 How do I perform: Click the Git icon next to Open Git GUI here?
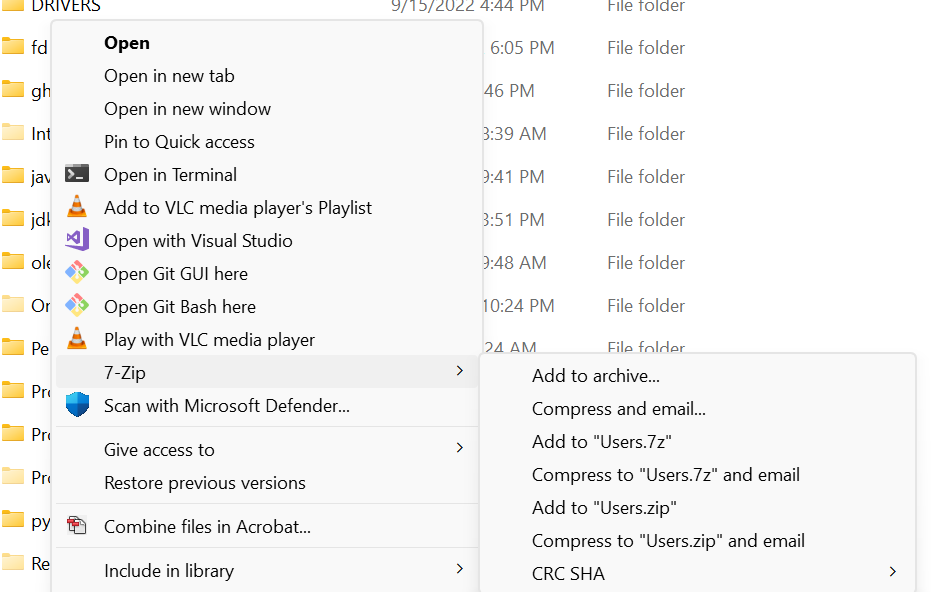coord(77,273)
